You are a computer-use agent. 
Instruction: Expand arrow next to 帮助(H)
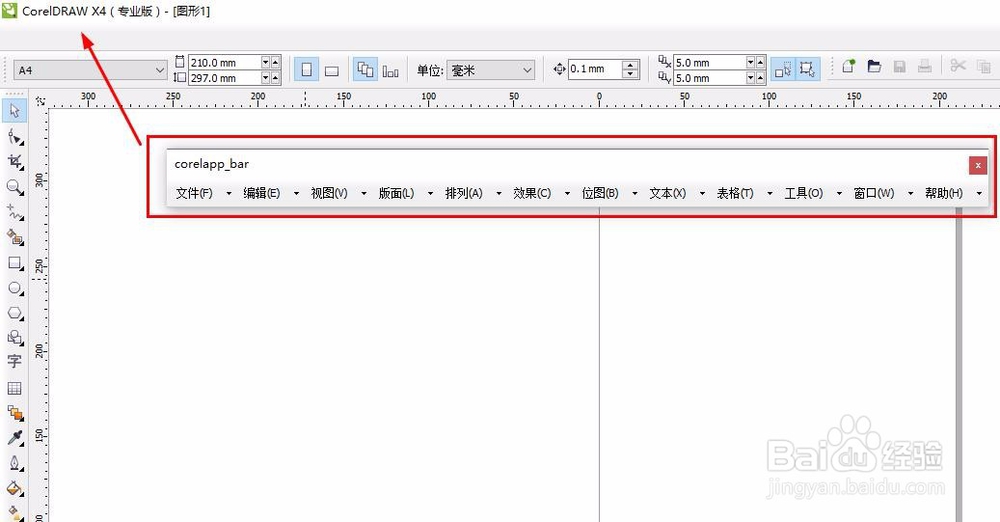pos(979,193)
